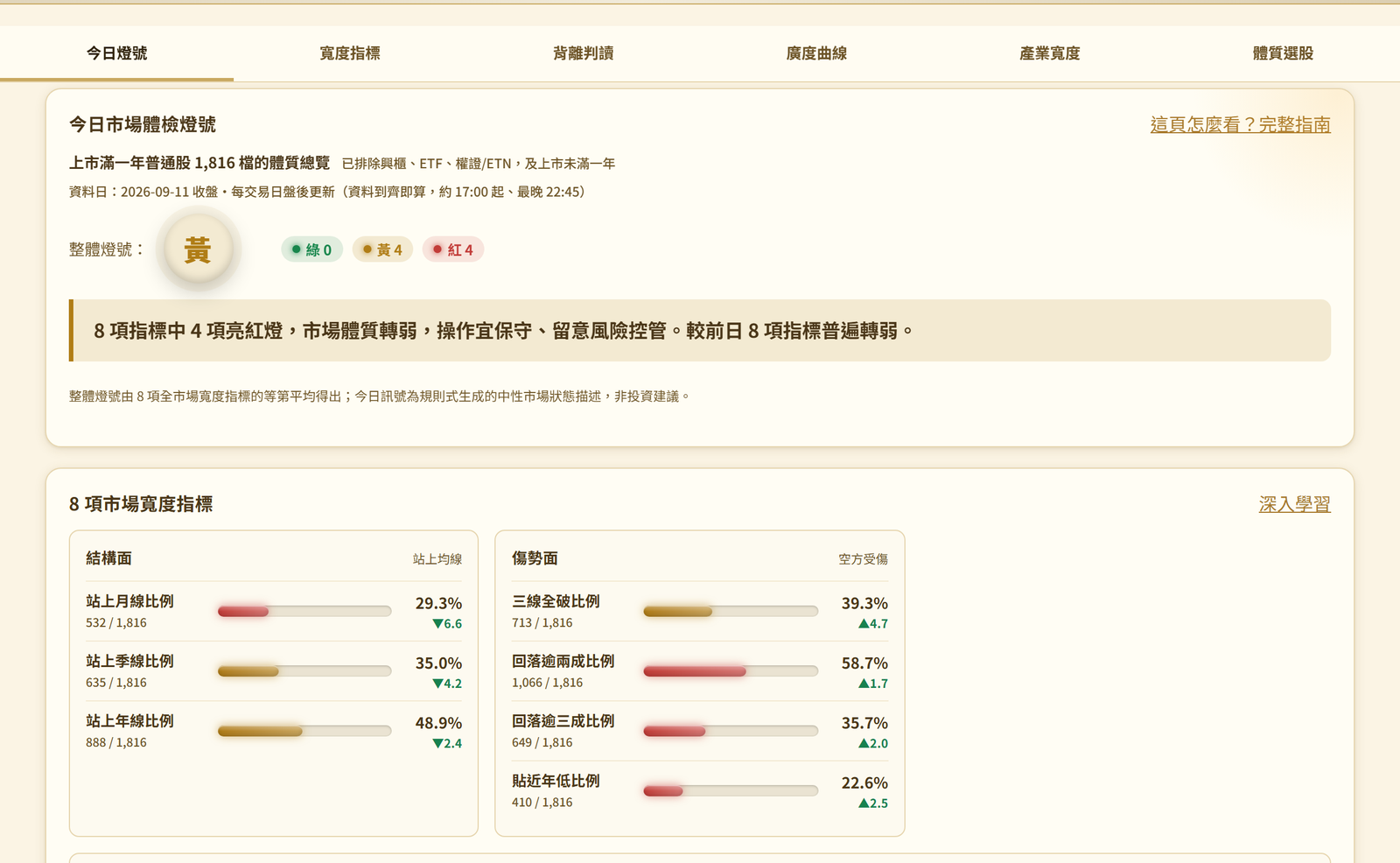This screenshot has height=863, width=1400.
Task: Click the round 黃 overall signal lamp
Action: click(x=199, y=249)
